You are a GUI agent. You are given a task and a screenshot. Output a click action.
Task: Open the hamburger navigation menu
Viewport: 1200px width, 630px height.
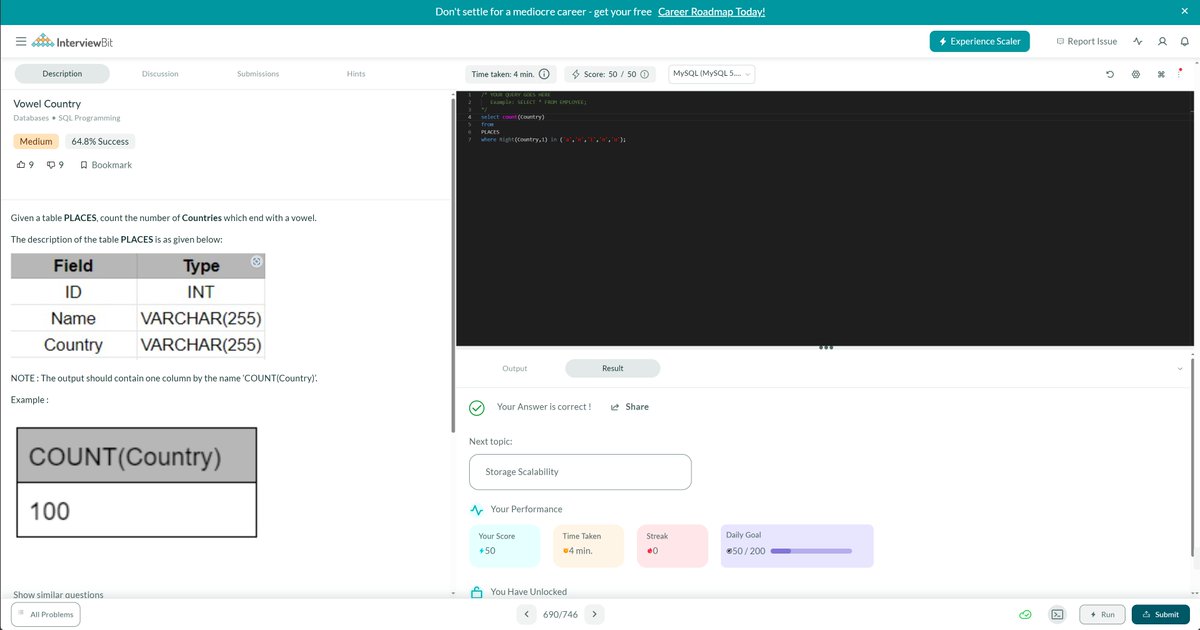21,41
